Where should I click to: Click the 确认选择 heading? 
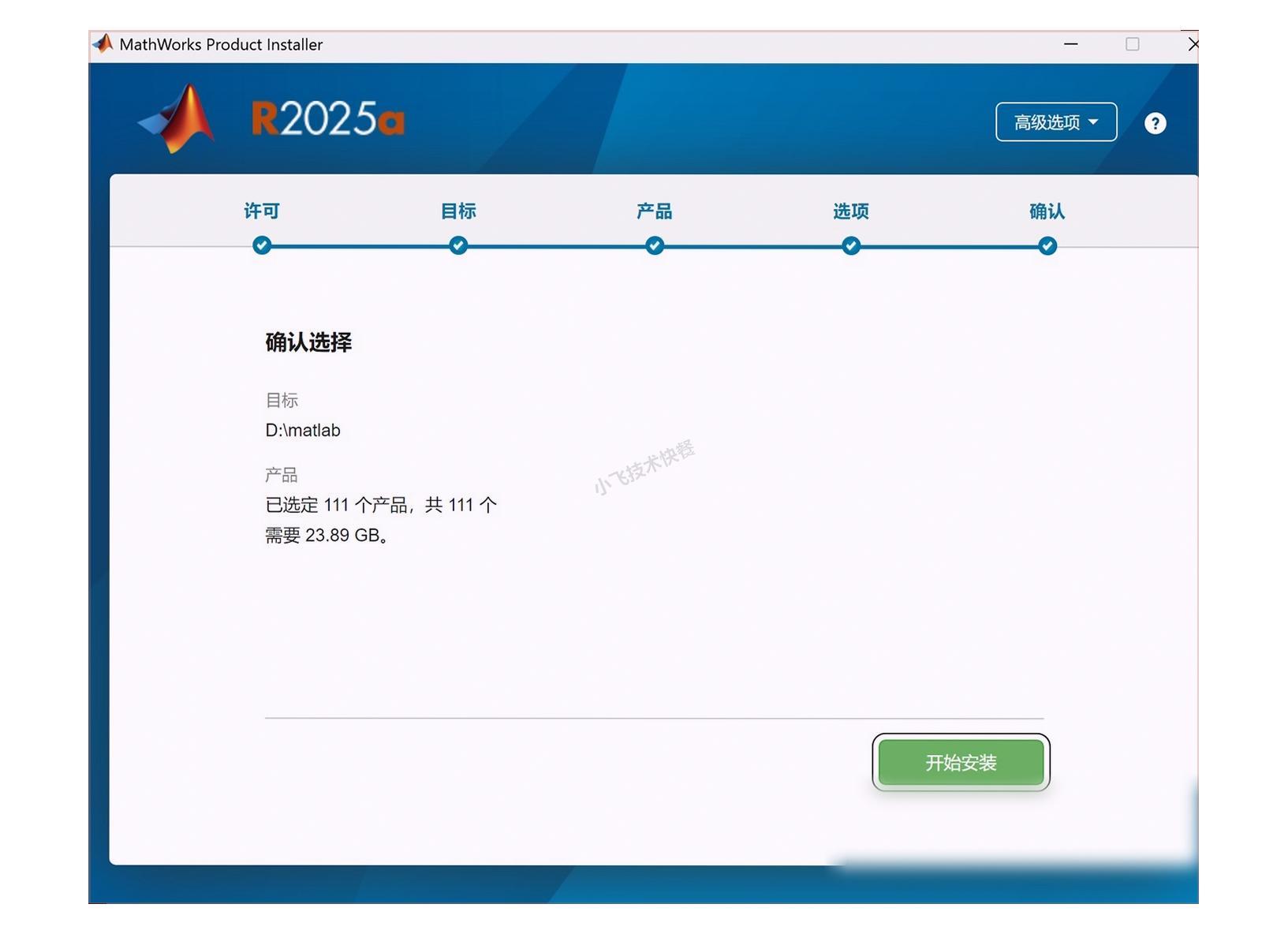[x=308, y=342]
